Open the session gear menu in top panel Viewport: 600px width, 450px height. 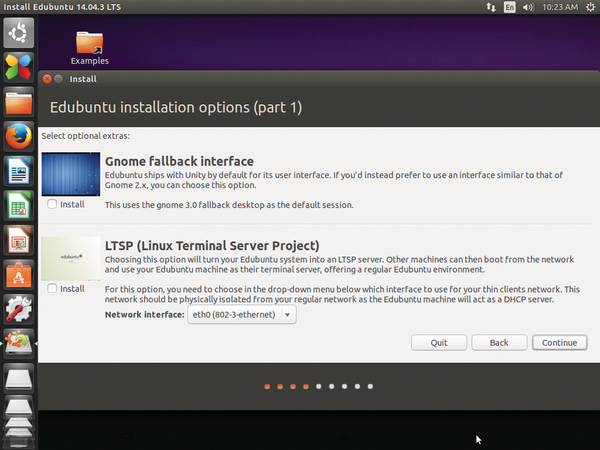tap(590, 7)
